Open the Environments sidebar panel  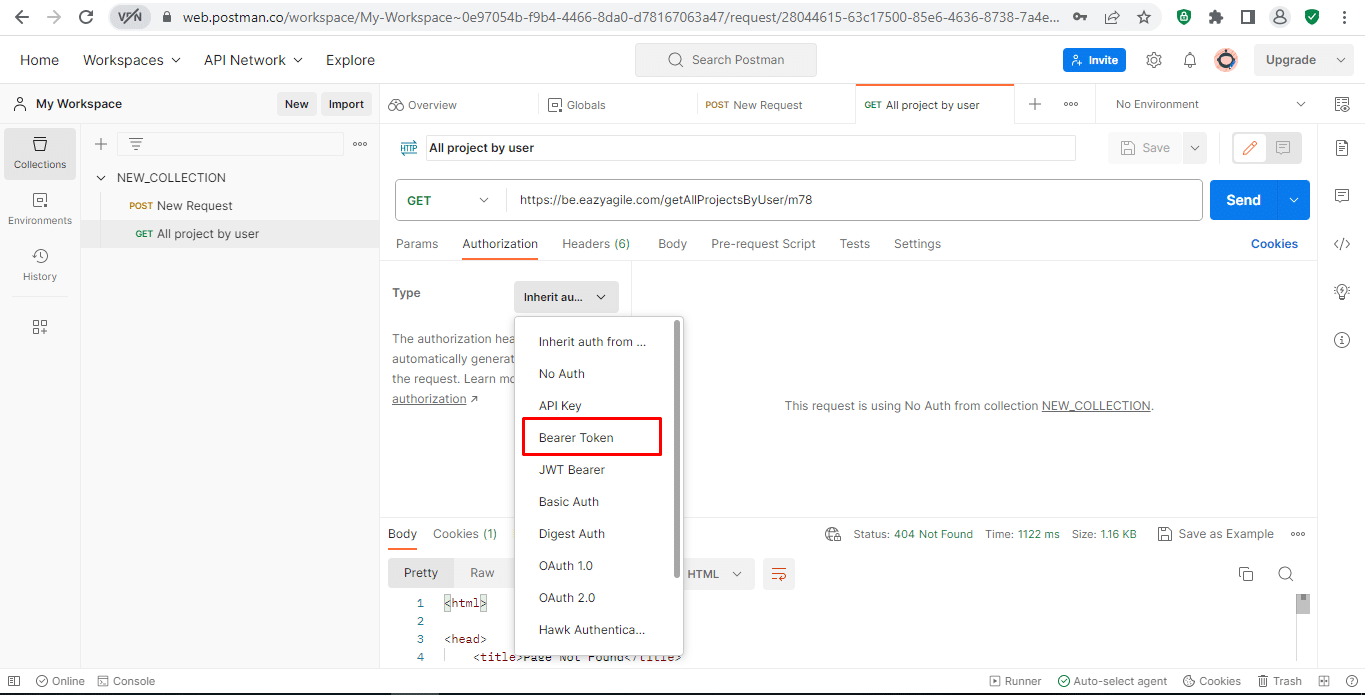[x=40, y=209]
